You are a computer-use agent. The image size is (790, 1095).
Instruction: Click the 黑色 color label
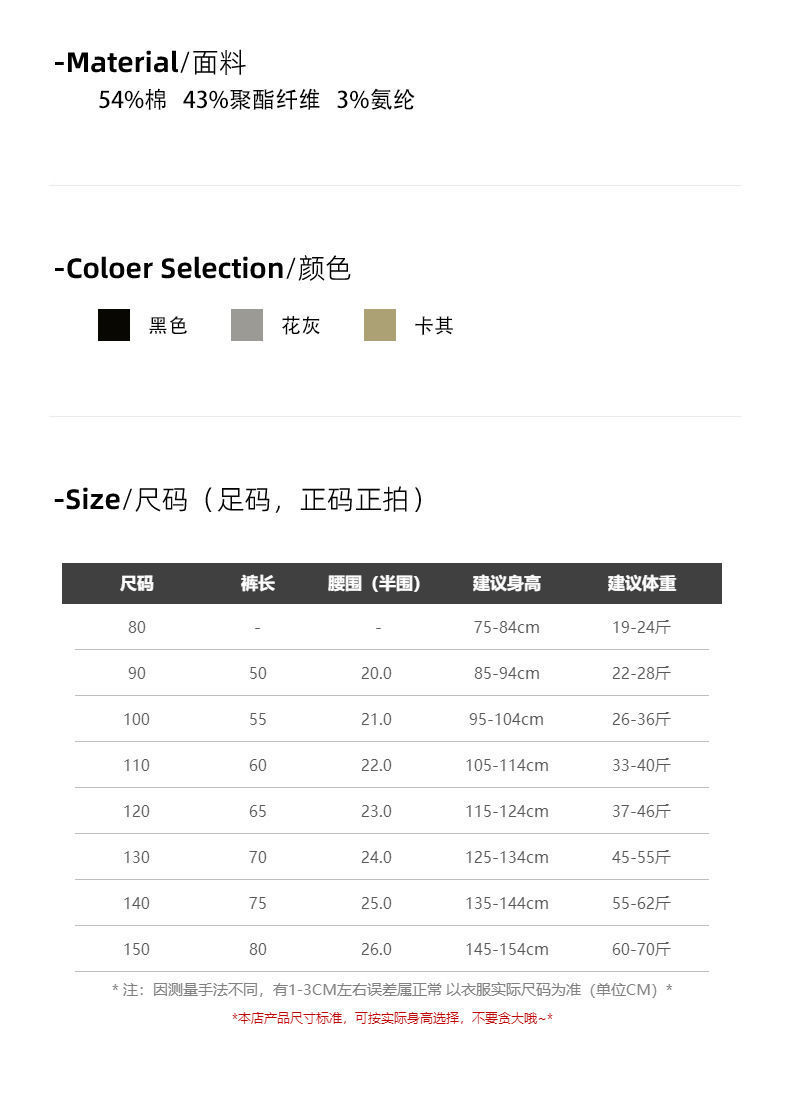tap(168, 326)
